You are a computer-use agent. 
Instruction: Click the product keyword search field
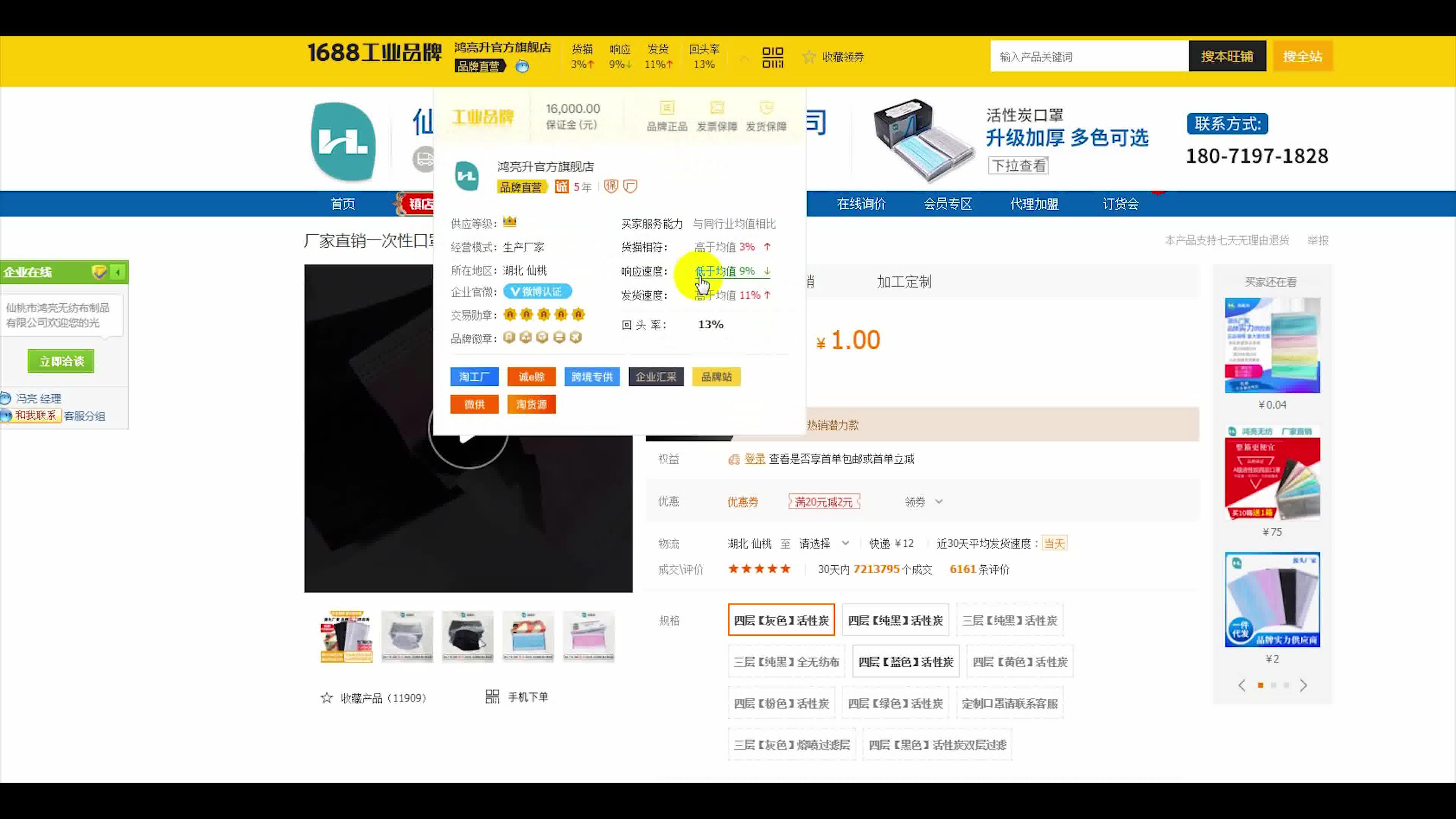tap(1089, 56)
